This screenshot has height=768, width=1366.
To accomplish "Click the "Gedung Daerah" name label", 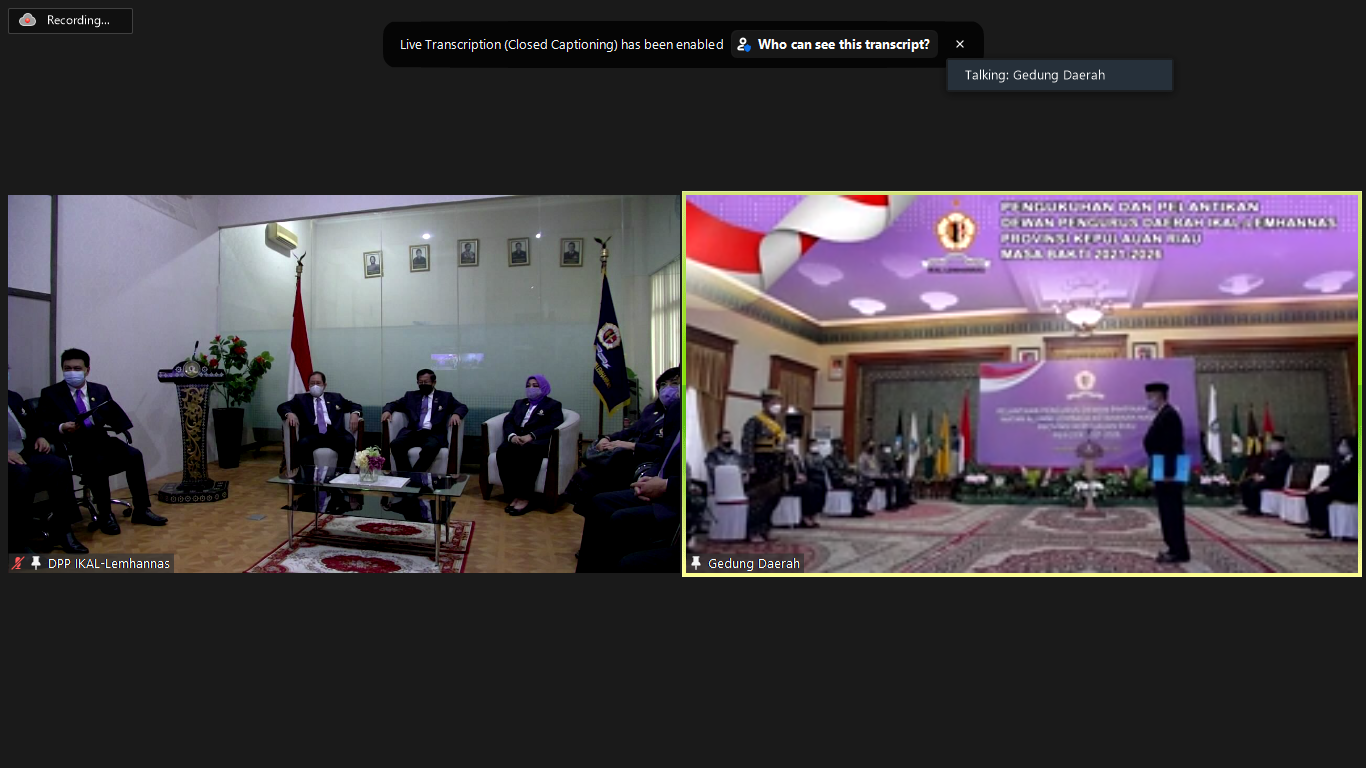I will 754,564.
